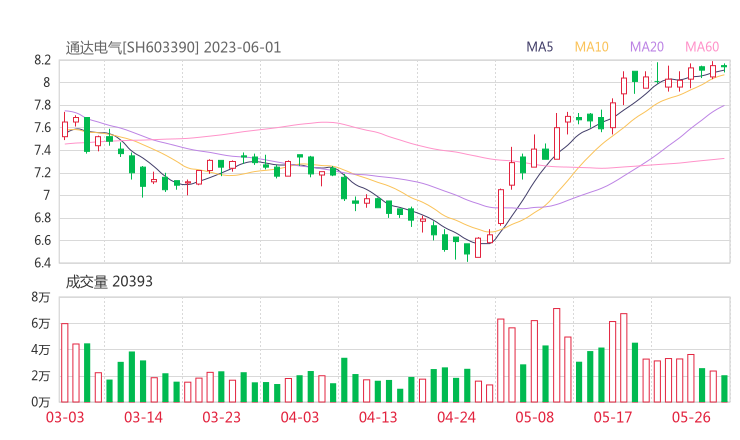Click the 8万 volume axis label
The width and height of the screenshot is (740, 440).
coord(41,297)
